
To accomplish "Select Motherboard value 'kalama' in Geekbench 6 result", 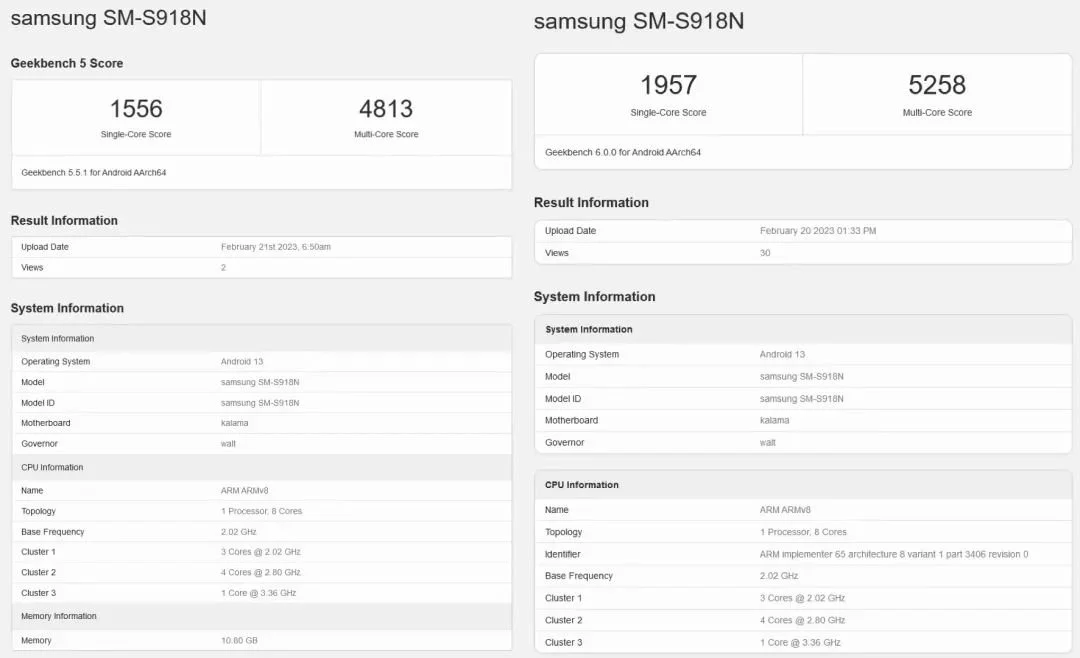I will tap(774, 420).
